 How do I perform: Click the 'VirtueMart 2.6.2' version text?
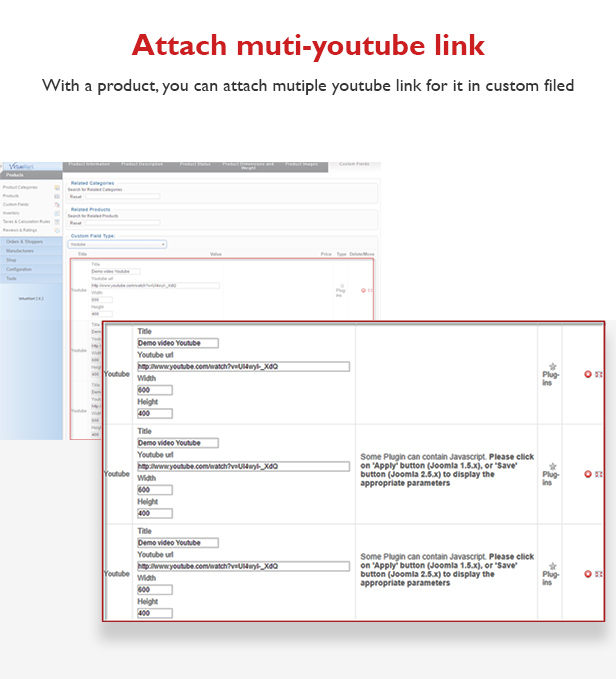point(31,298)
